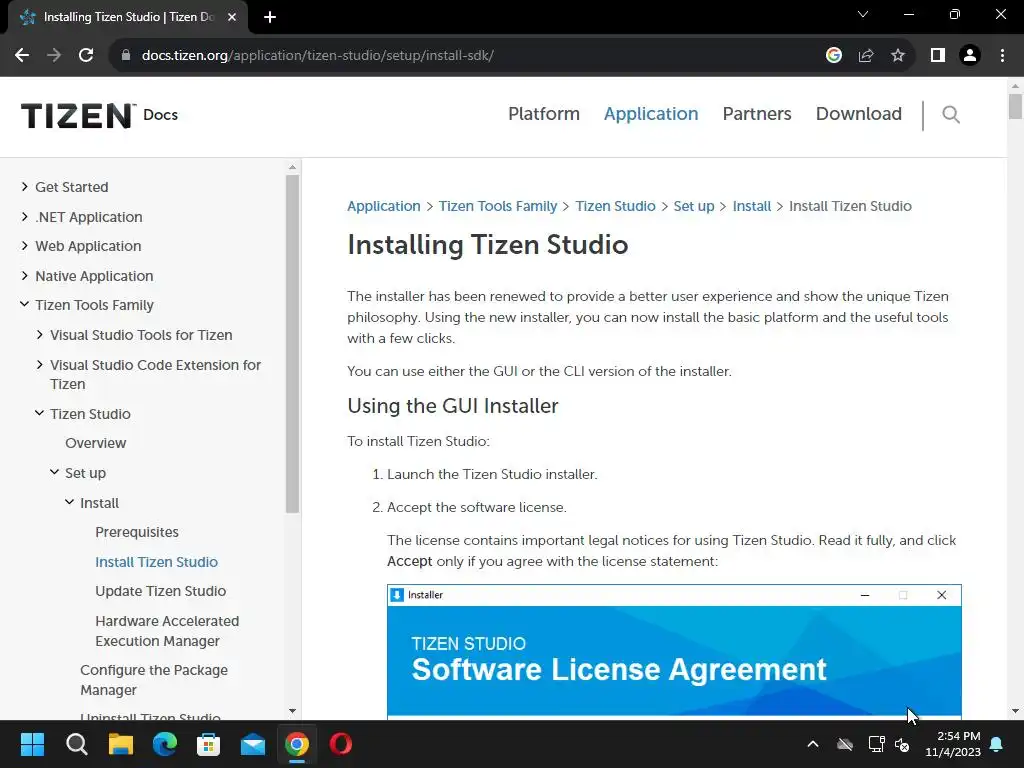Click the Application breadcrumb link
Screen dimensions: 1024x768
pyautogui.click(x=383, y=206)
